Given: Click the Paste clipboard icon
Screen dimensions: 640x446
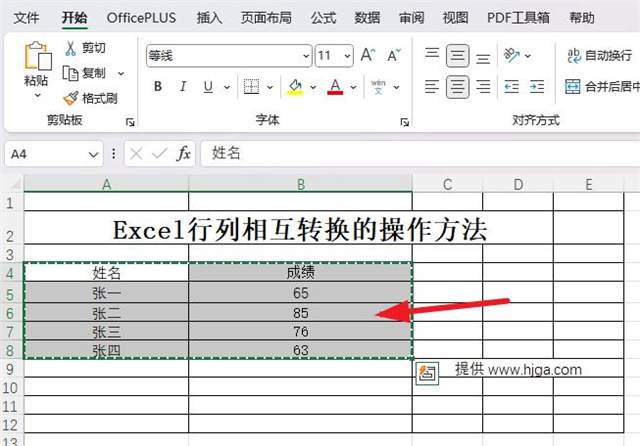Looking at the screenshot, I should [38, 56].
